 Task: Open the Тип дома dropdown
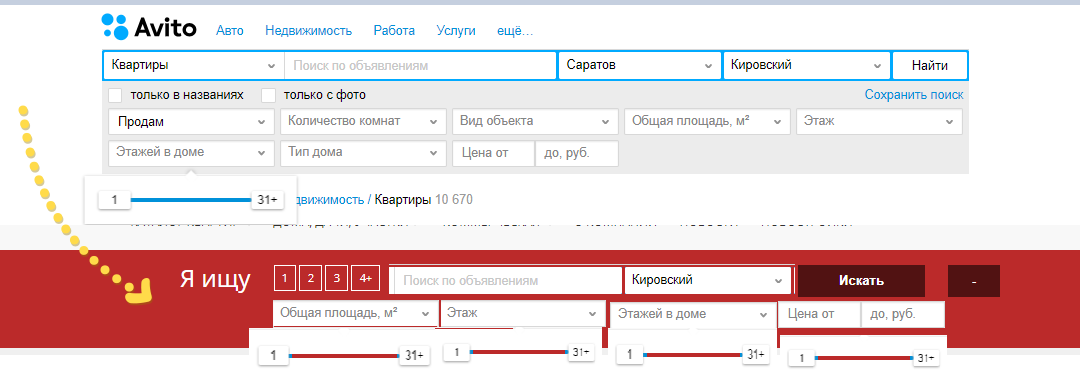point(363,153)
